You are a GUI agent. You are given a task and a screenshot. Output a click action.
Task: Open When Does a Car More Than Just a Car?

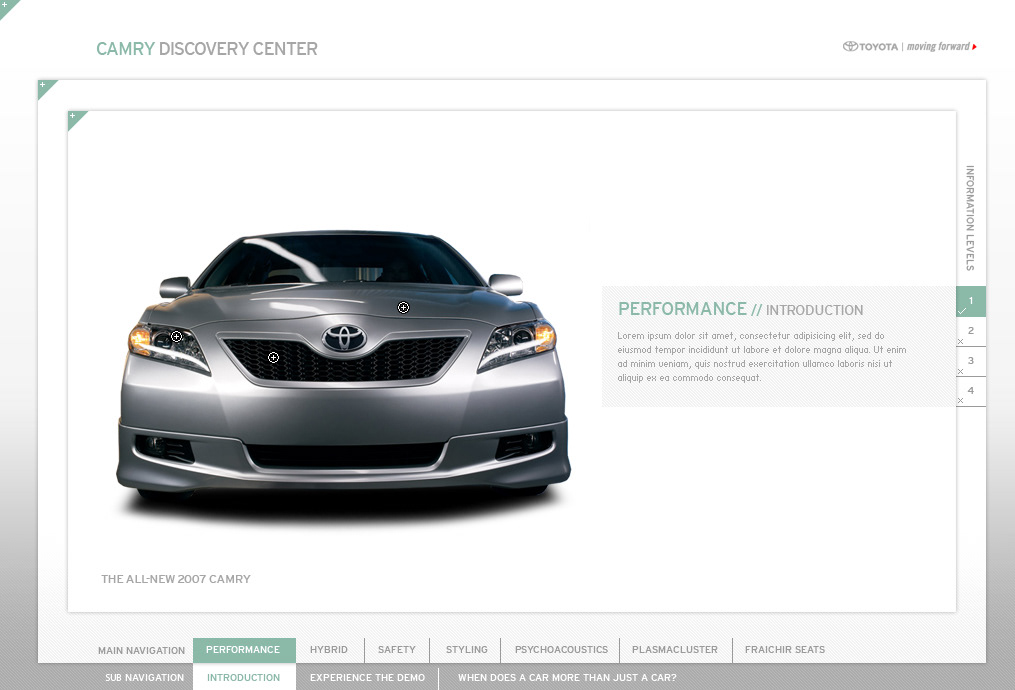click(567, 678)
